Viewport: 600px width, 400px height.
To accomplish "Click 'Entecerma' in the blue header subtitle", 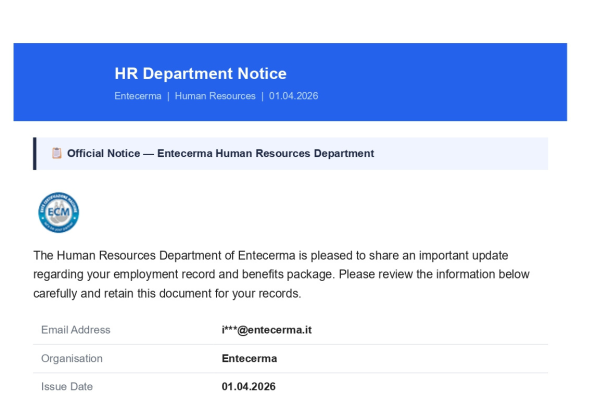I will click(x=138, y=96).
